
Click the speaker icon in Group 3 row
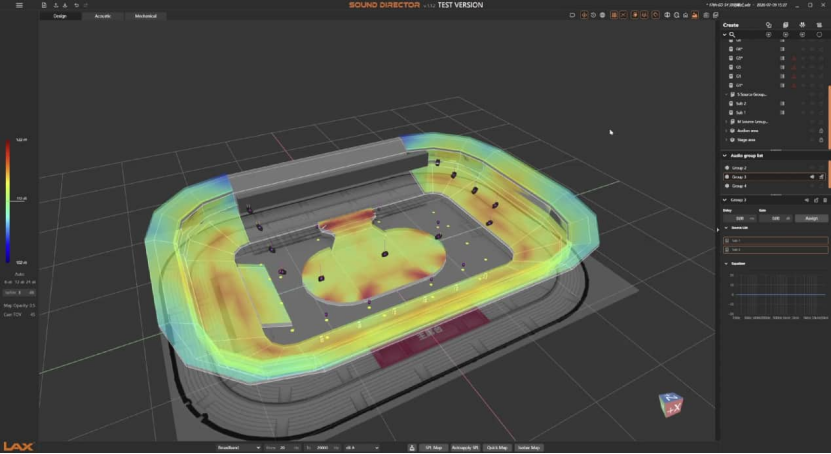pos(812,177)
